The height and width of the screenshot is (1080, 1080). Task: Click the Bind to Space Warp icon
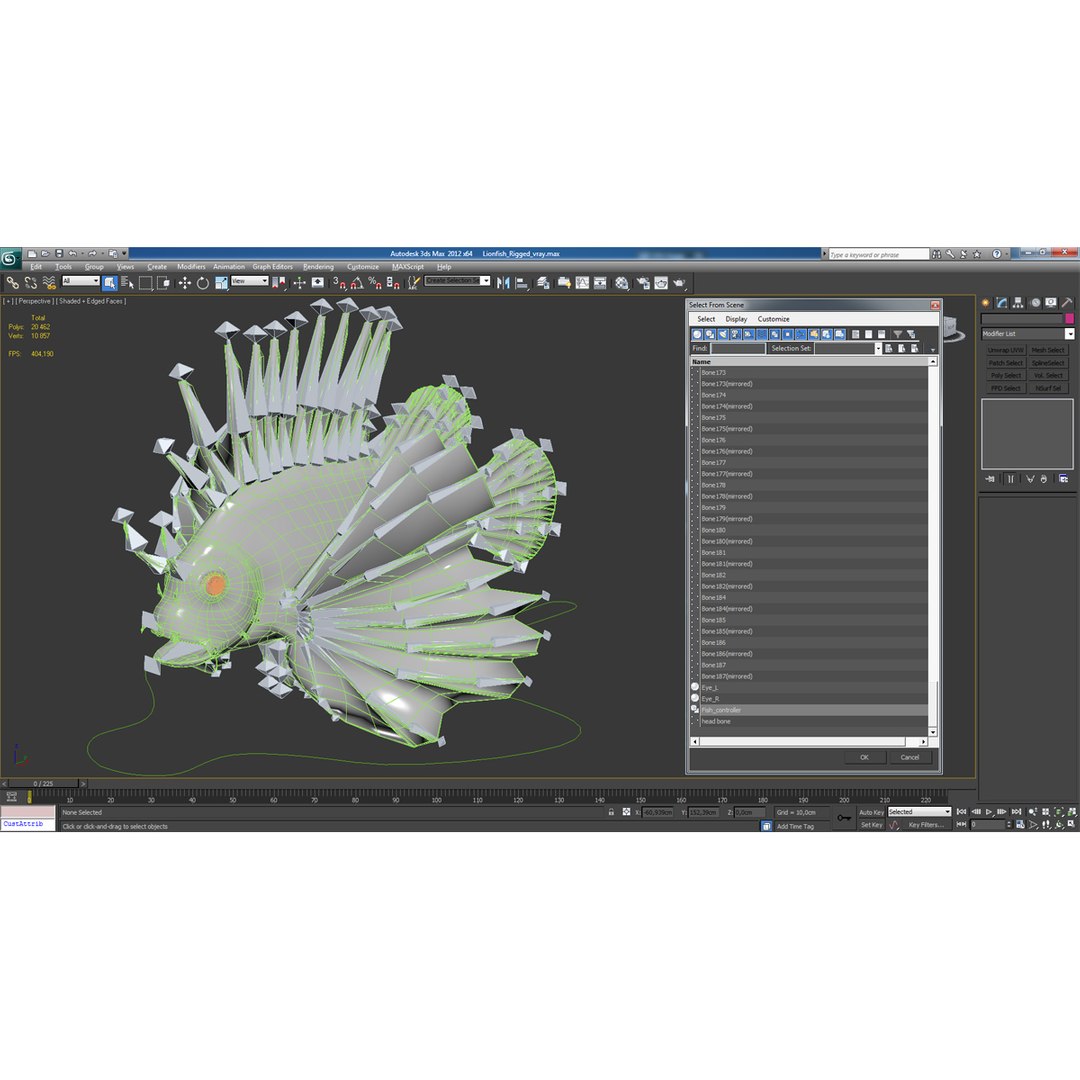coord(49,282)
